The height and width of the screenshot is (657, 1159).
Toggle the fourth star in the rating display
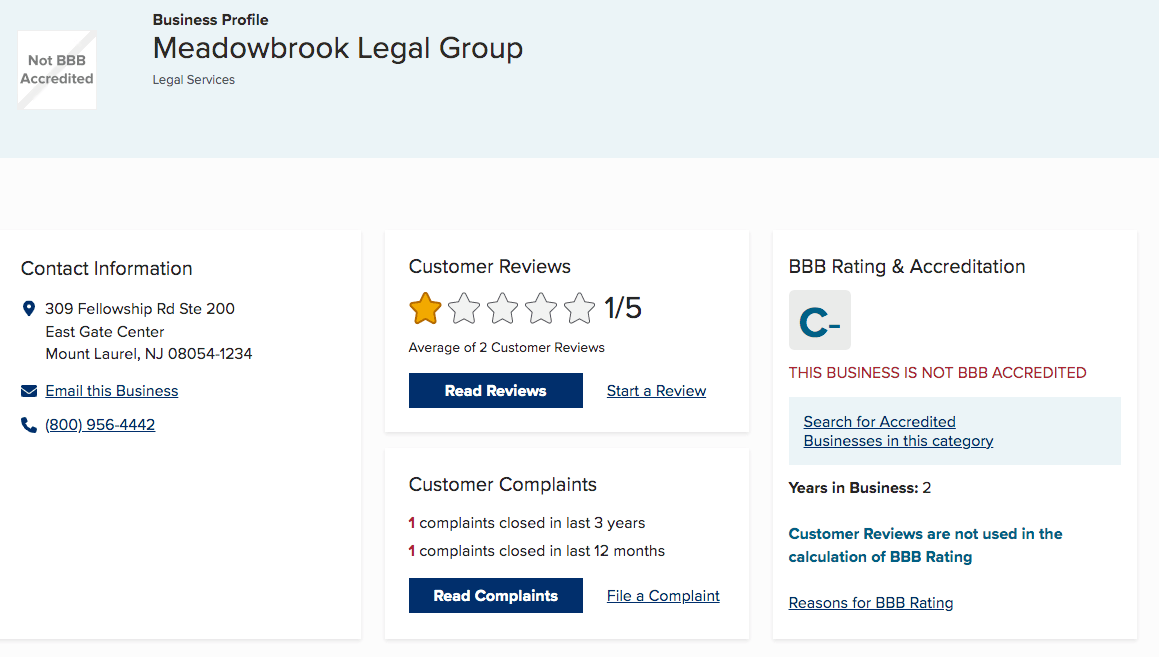point(540,308)
